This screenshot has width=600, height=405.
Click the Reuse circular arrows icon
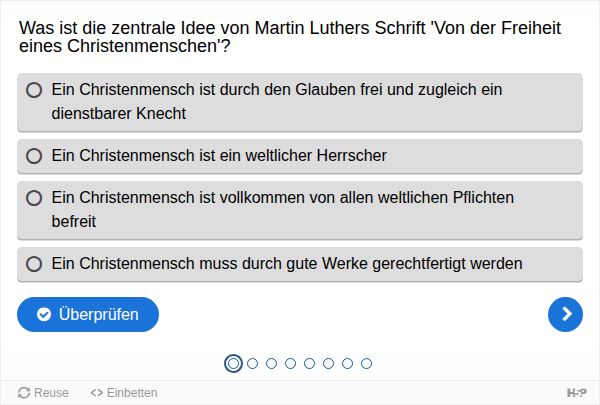(x=24, y=393)
